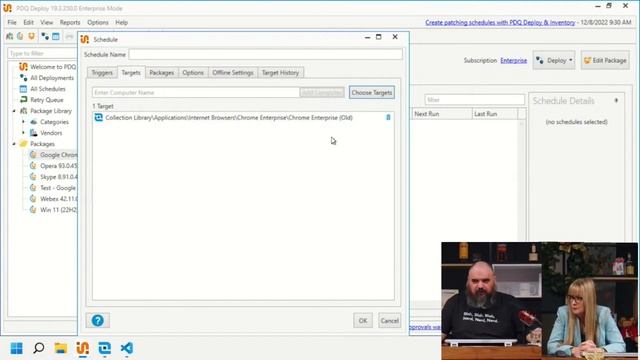
Task: Click the All Deployments tree icon
Action: (x=23, y=78)
